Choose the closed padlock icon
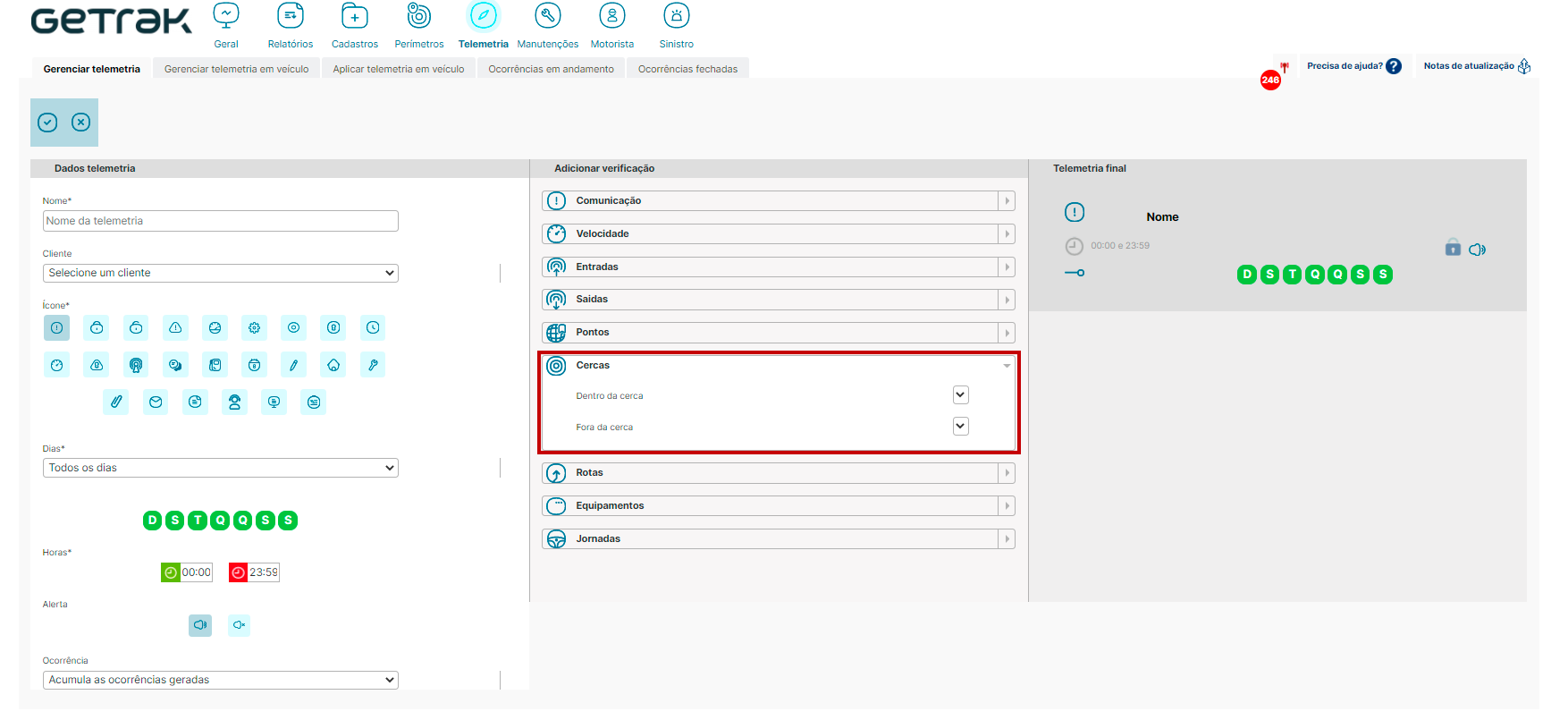The width and height of the screenshot is (1568, 720). pos(97,328)
